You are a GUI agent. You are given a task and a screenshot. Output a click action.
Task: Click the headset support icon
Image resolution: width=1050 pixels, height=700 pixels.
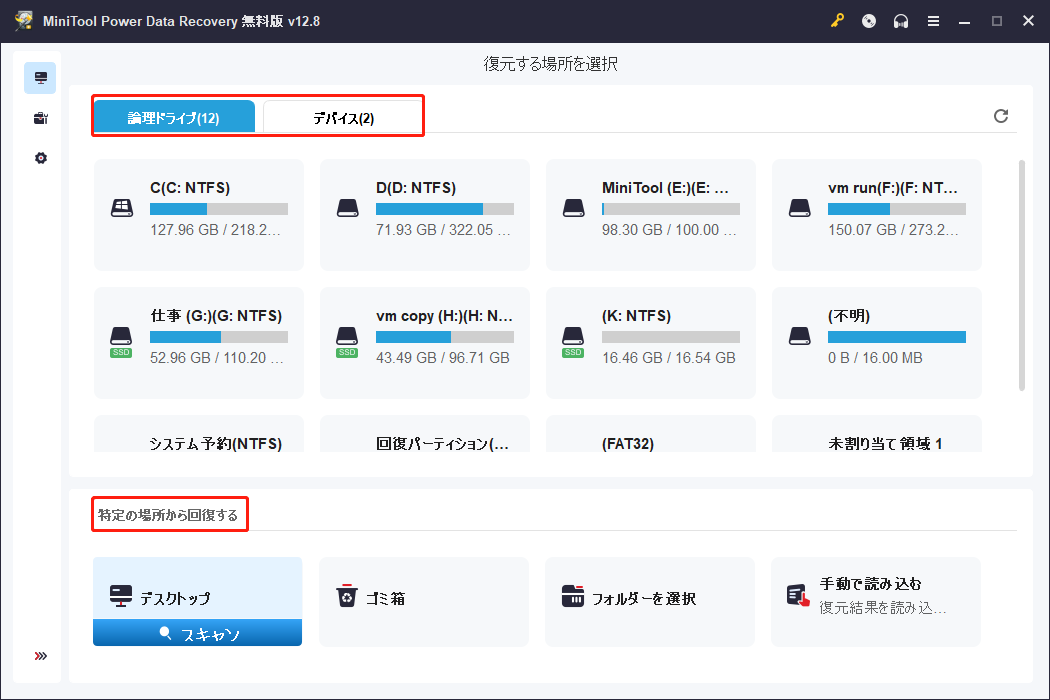901,20
